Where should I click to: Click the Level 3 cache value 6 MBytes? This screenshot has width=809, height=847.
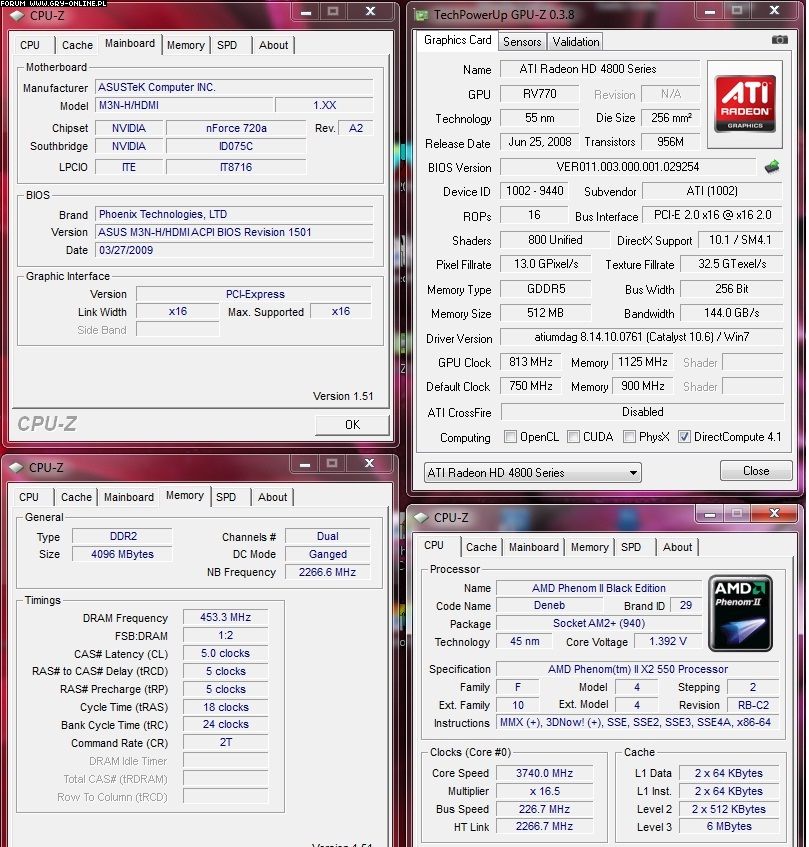pyautogui.click(x=729, y=826)
